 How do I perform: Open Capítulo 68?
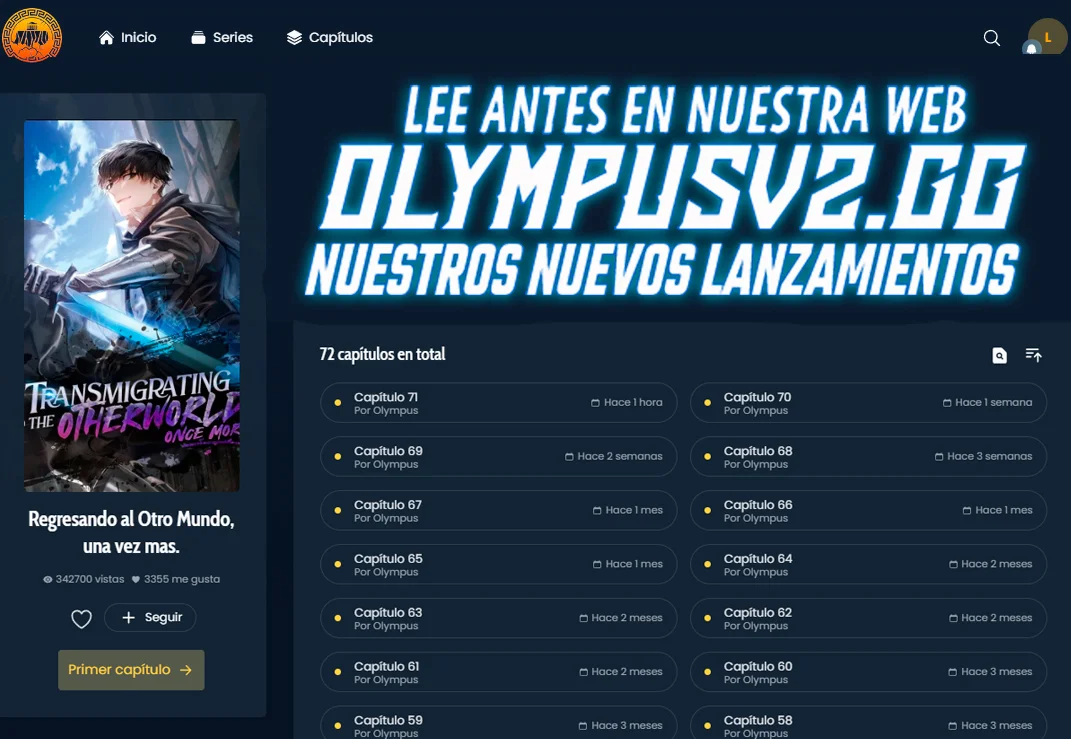868,457
